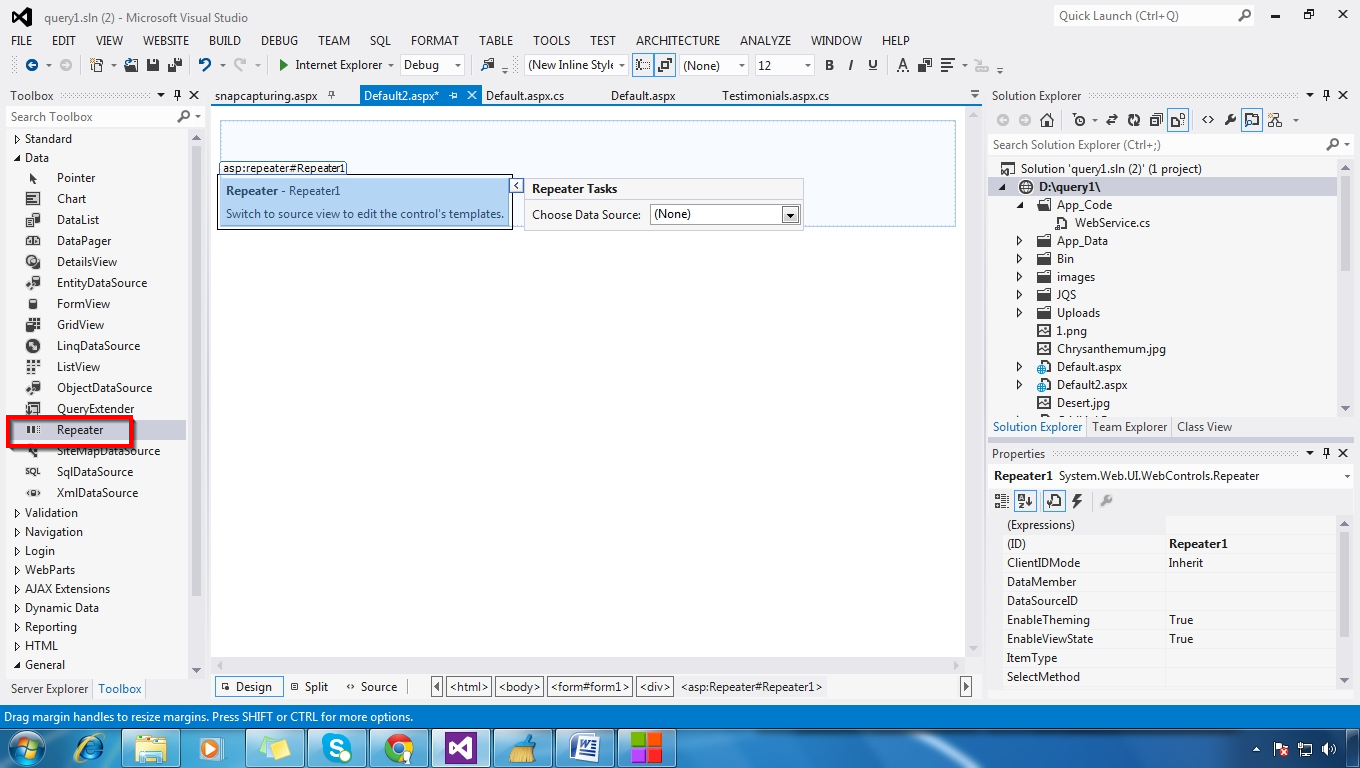Open the FORMAT menu
This screenshot has height=768, width=1360.
pos(435,41)
